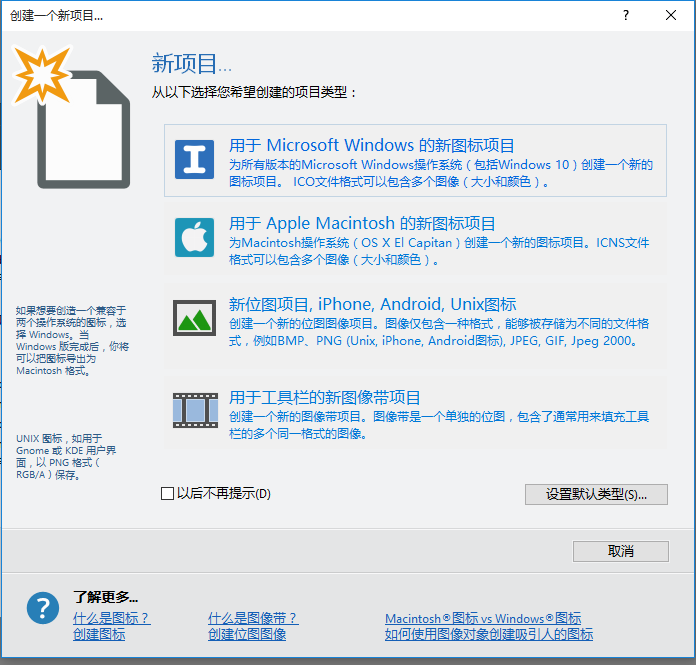
Task: Open 如何使用图像对象创建吸引人的图标 link
Action: tap(489, 634)
